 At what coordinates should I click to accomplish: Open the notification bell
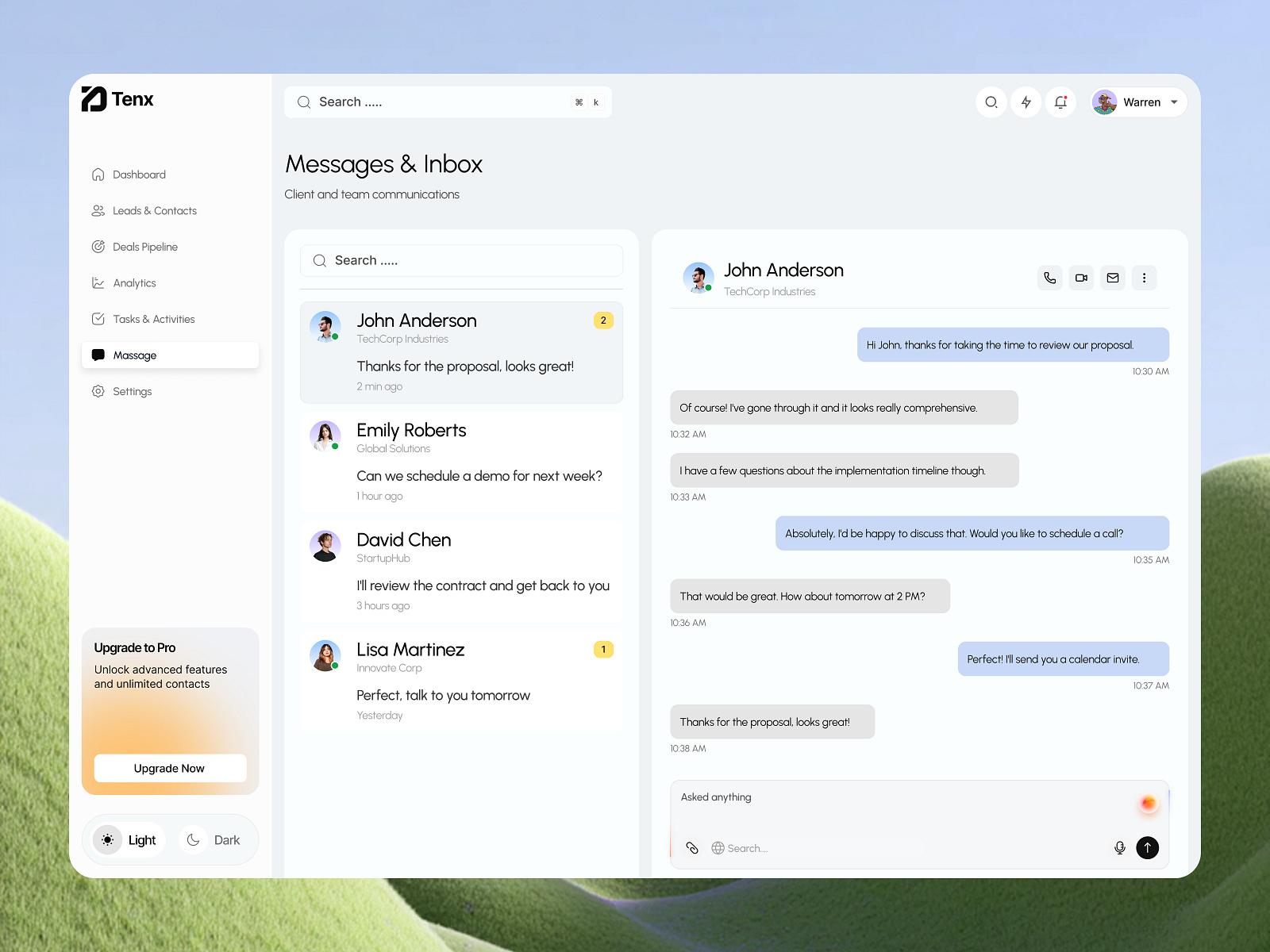click(x=1060, y=102)
